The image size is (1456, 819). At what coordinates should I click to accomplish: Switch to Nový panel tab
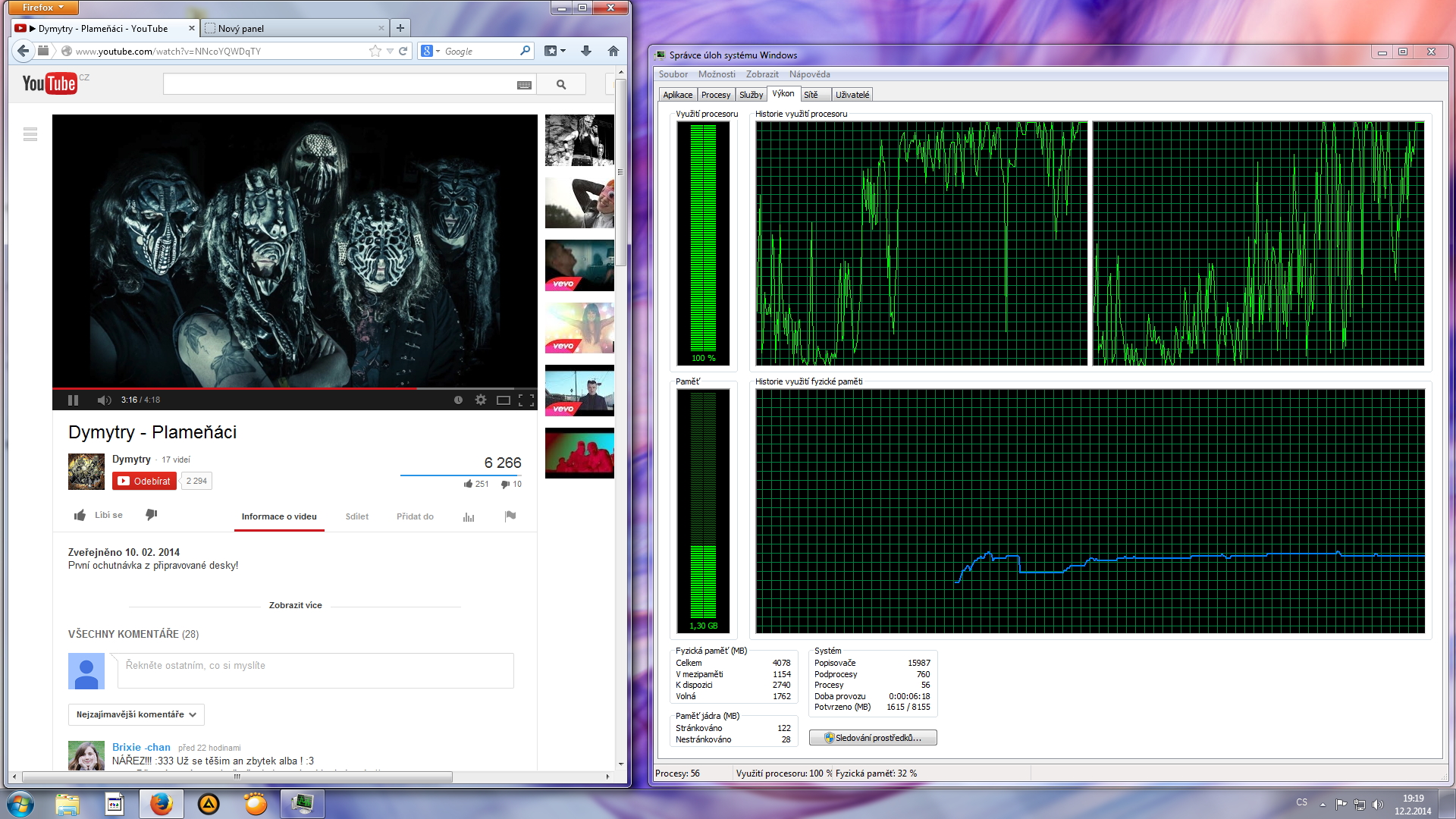tap(296, 28)
